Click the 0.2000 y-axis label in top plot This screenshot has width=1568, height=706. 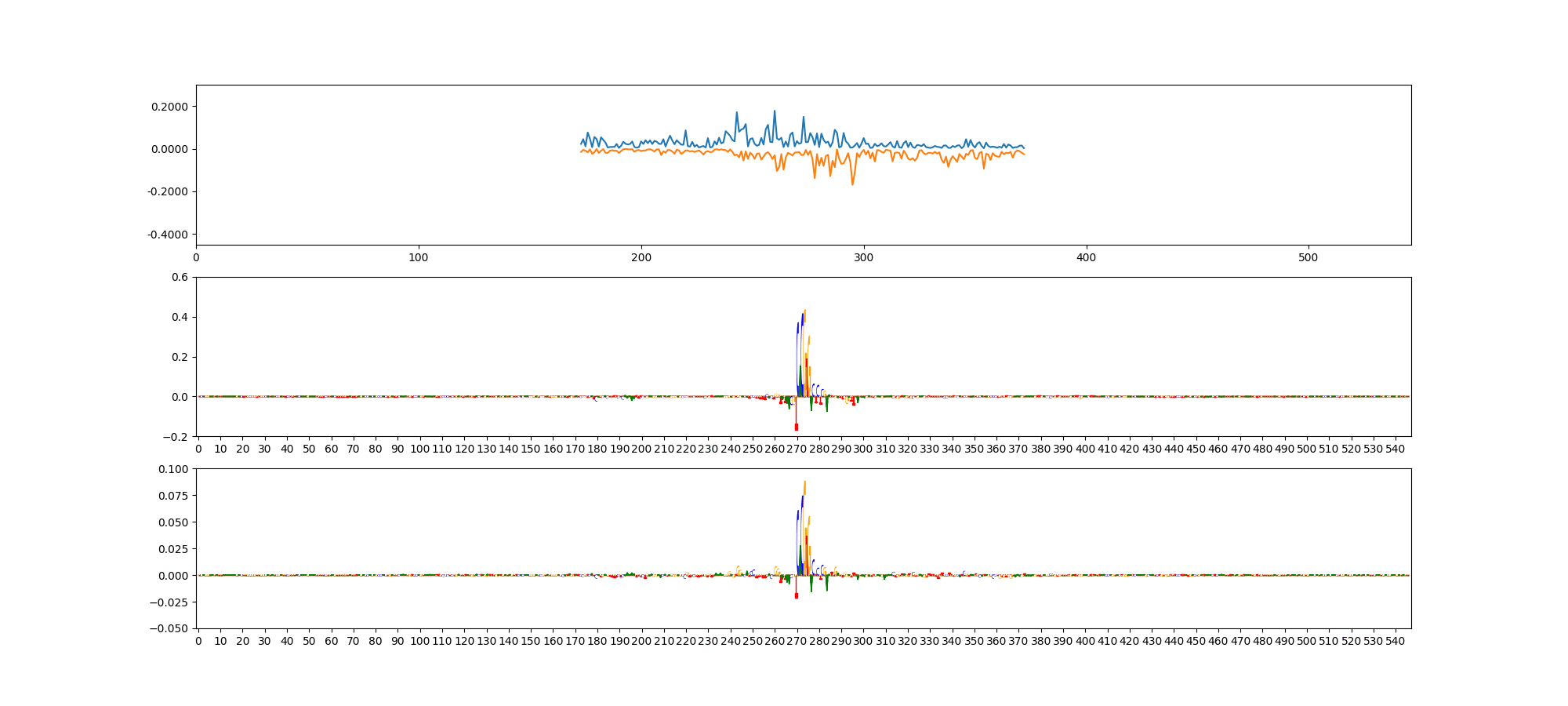(x=169, y=107)
